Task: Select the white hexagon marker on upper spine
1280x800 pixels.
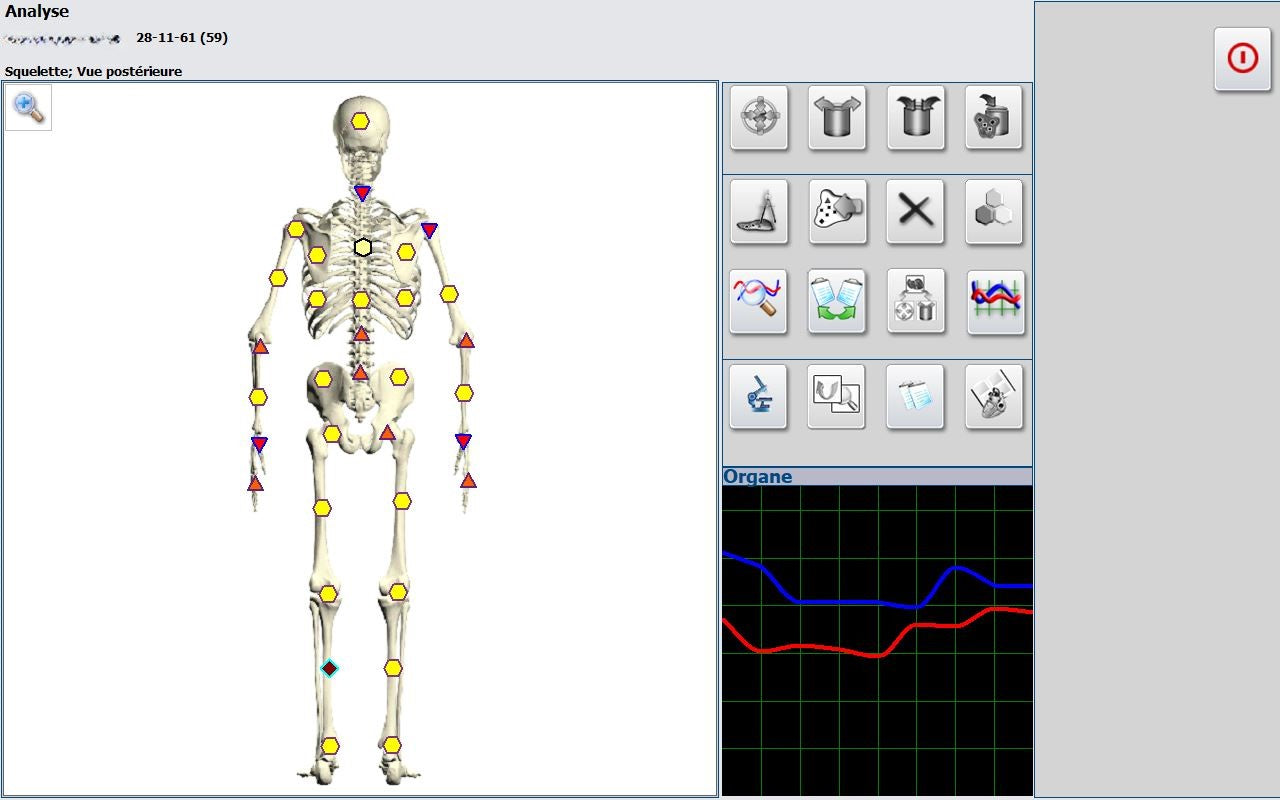Action: pos(363,247)
